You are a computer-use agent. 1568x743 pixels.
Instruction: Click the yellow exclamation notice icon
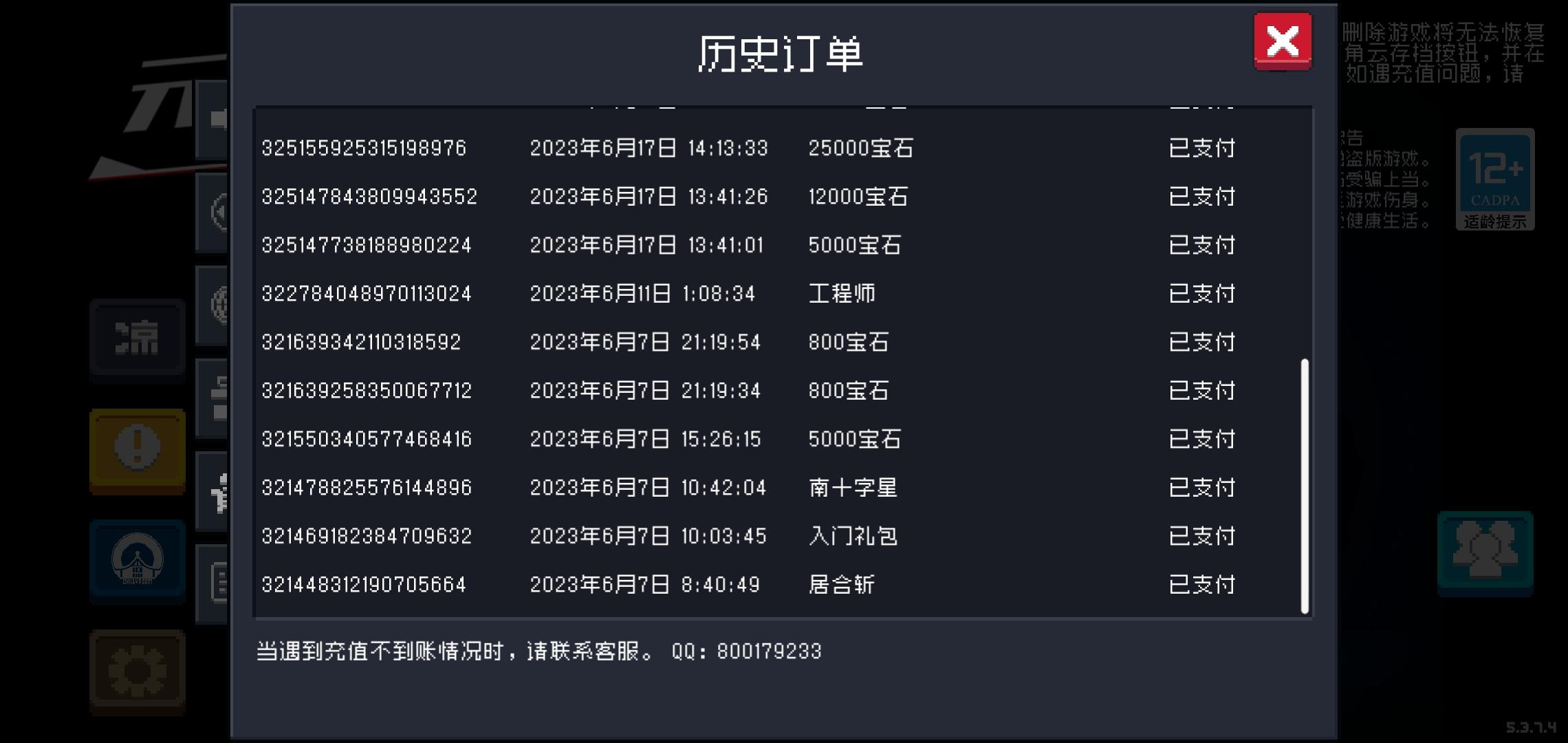tap(138, 451)
